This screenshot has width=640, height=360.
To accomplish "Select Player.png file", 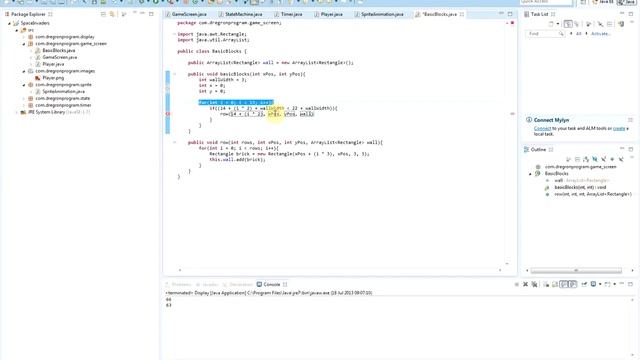I will (x=53, y=78).
